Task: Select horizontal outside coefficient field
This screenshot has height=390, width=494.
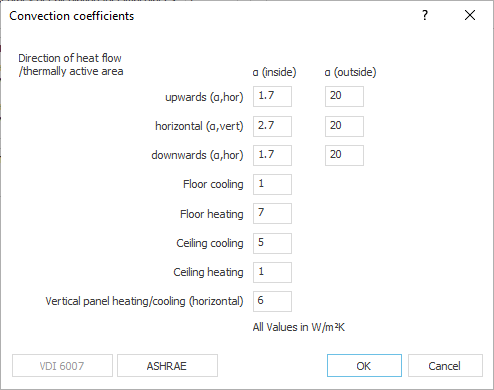Action: tap(344, 126)
